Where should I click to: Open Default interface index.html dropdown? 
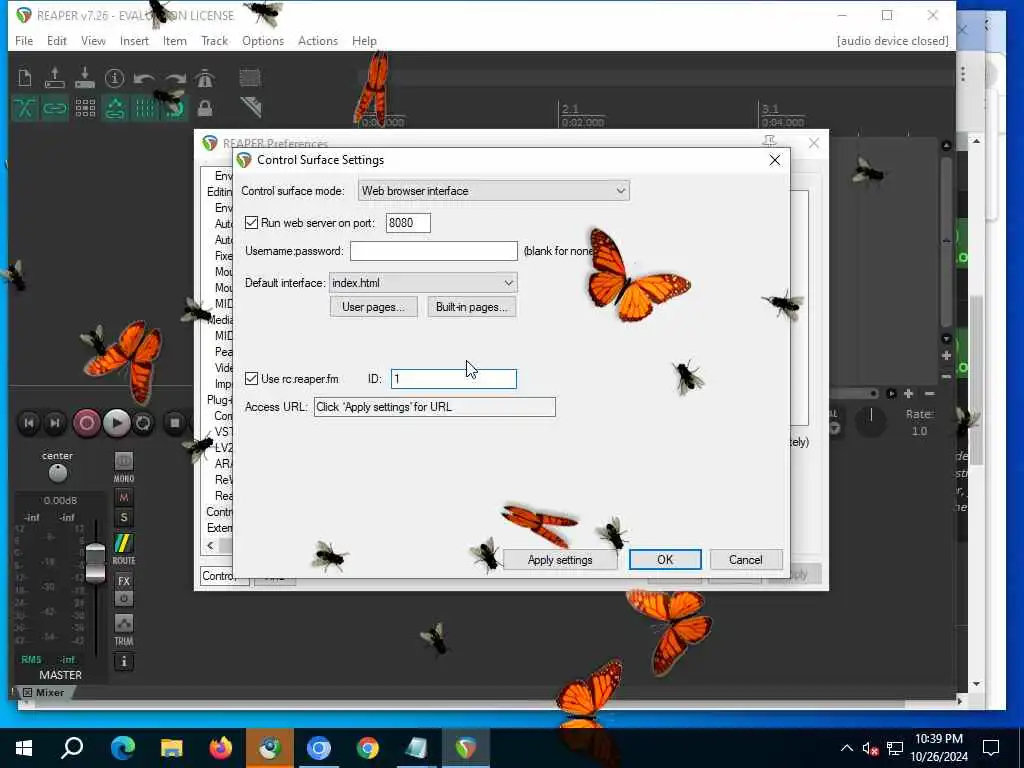coord(423,283)
